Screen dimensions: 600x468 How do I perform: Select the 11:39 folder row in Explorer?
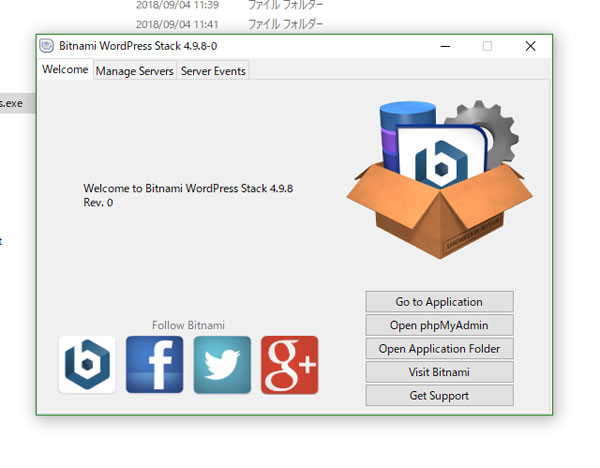point(230,5)
